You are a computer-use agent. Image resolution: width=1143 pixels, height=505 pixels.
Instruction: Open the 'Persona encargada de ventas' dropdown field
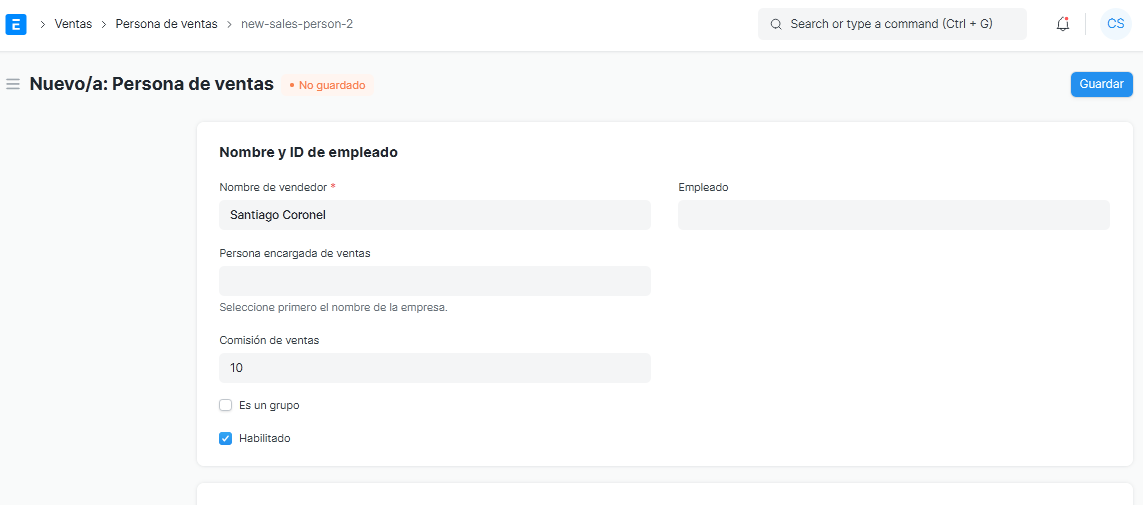(434, 281)
